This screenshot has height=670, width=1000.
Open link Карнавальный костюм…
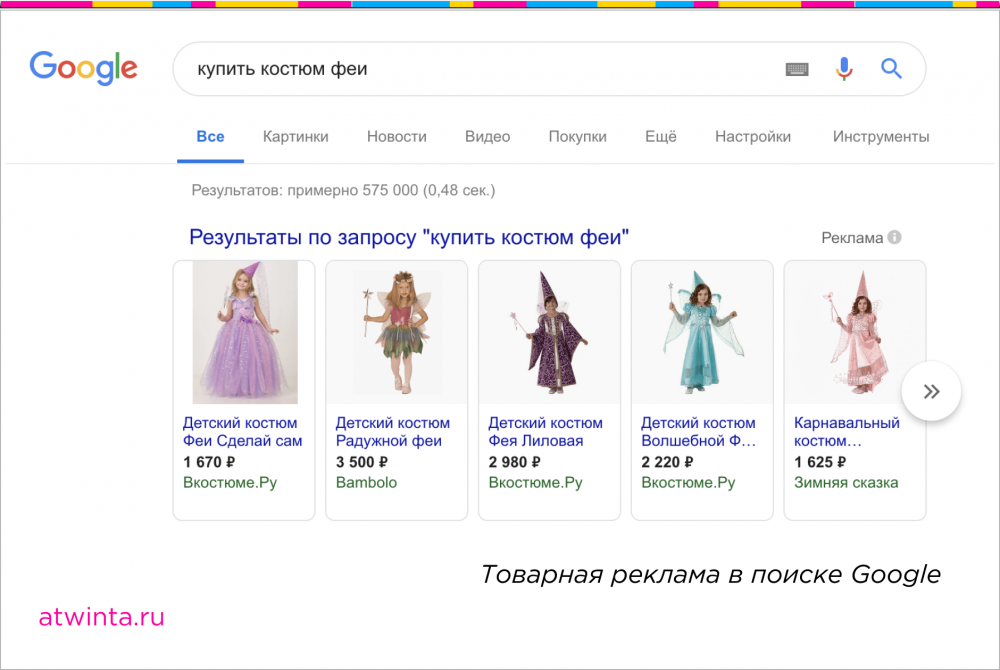[847, 432]
